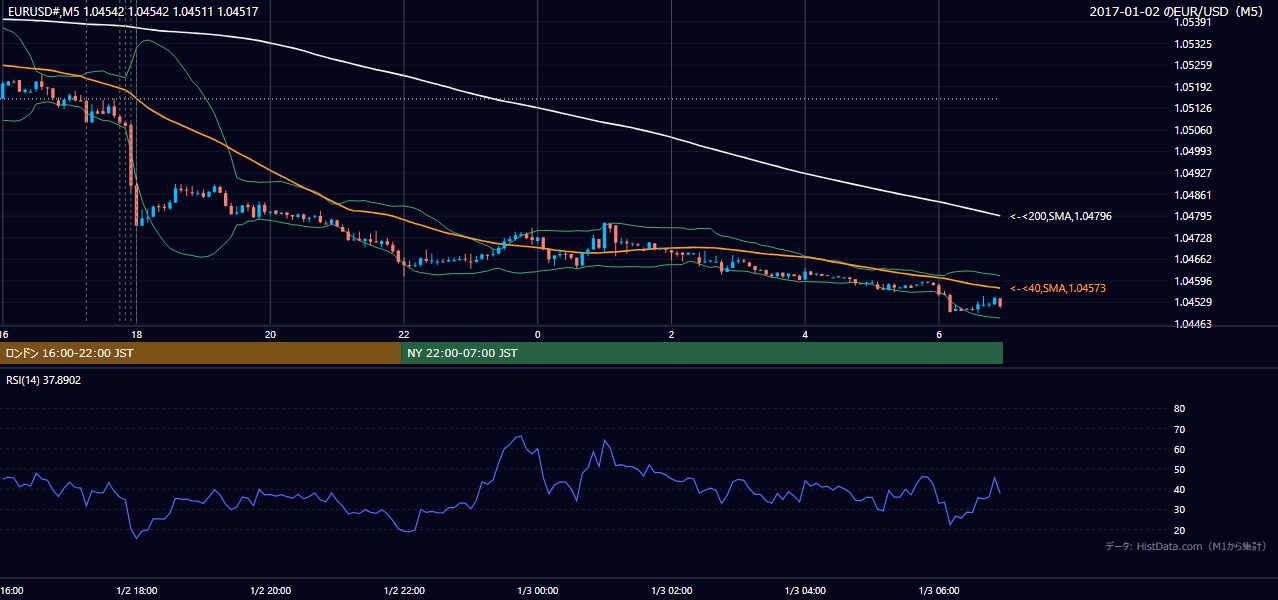1278x600 pixels.
Task: Select the 1.05391 price axis label
Action: point(1193,22)
